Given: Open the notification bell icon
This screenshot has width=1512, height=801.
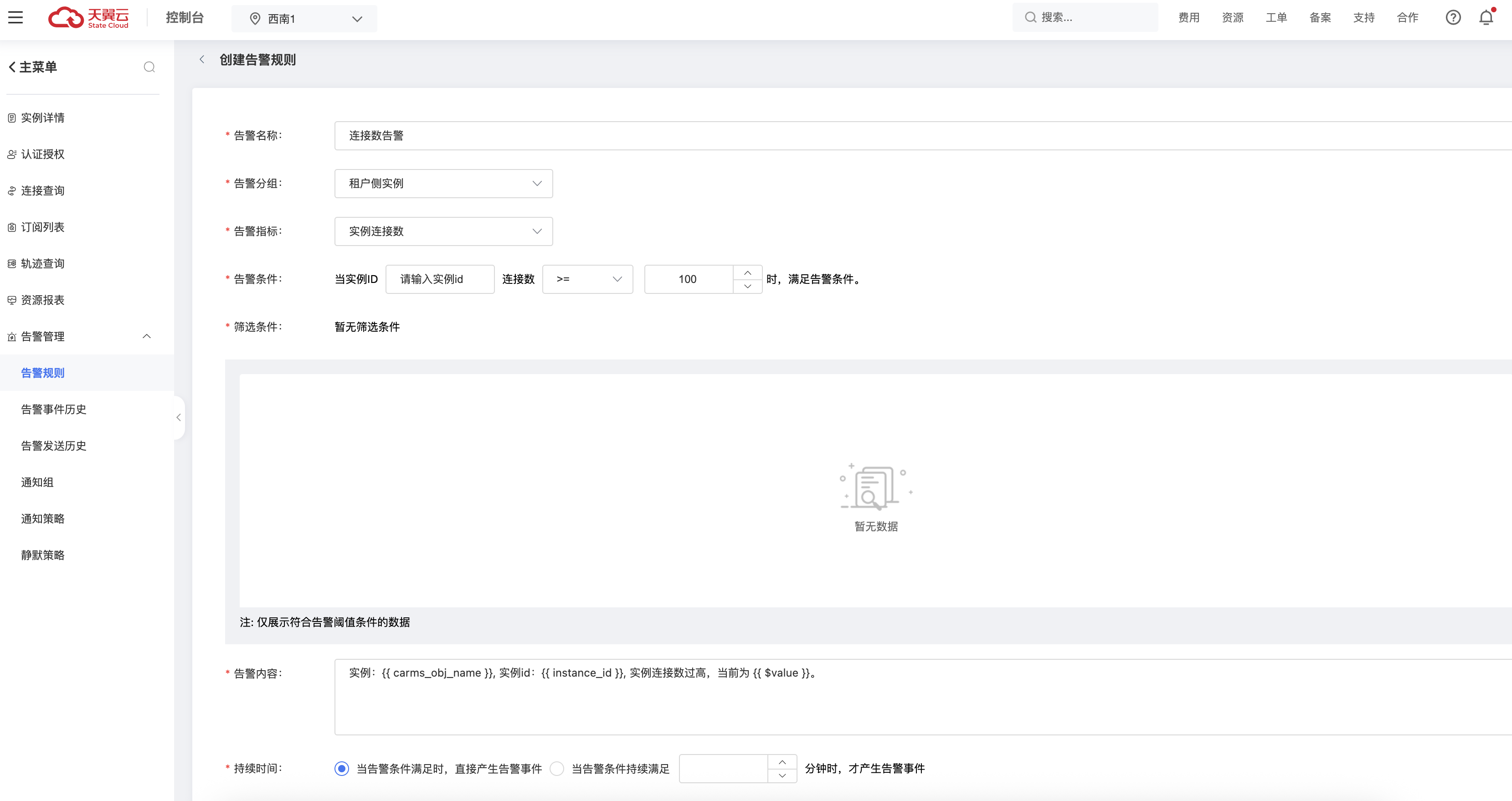Looking at the screenshot, I should click(x=1486, y=18).
